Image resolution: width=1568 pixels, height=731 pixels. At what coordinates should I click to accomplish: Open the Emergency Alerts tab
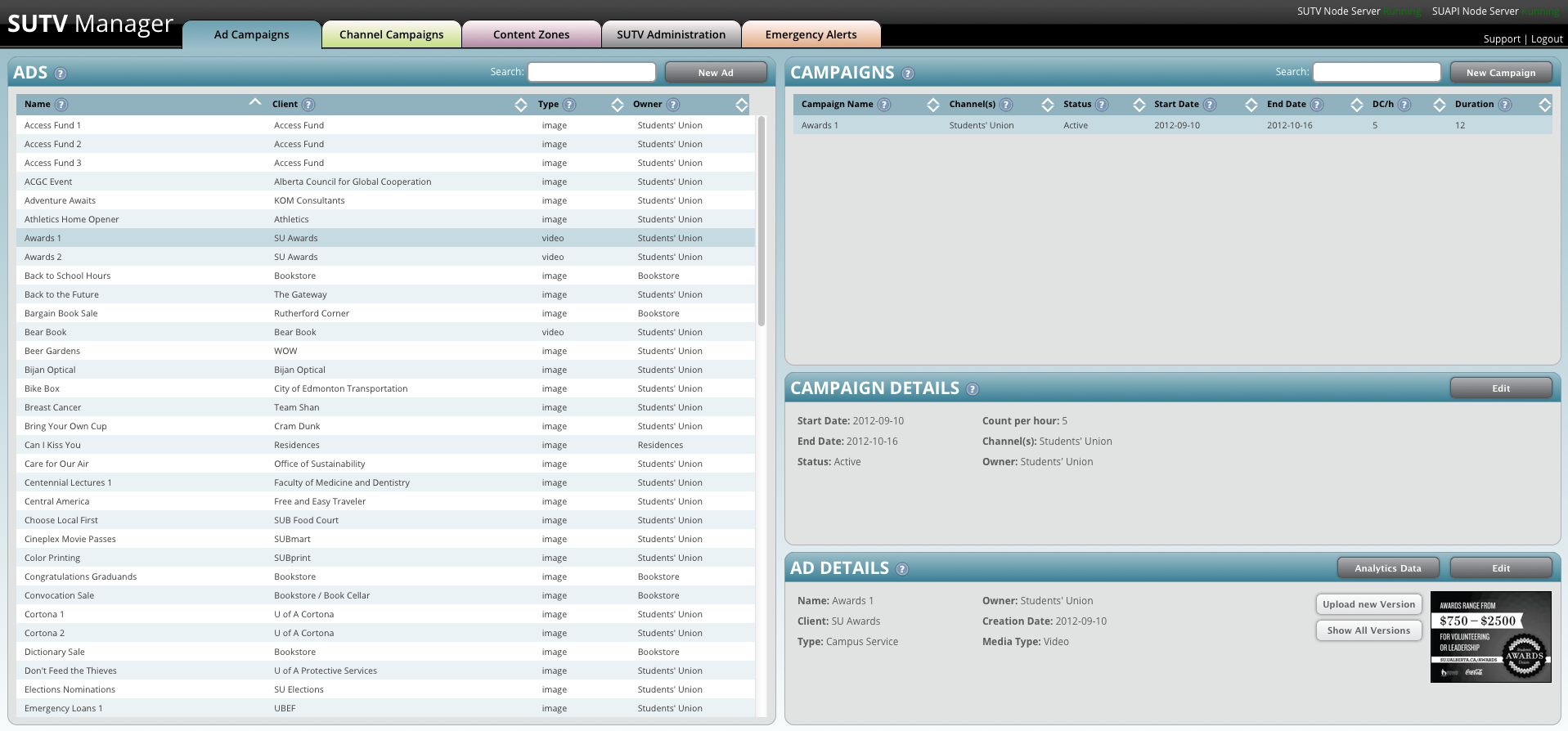pyautogui.click(x=811, y=35)
